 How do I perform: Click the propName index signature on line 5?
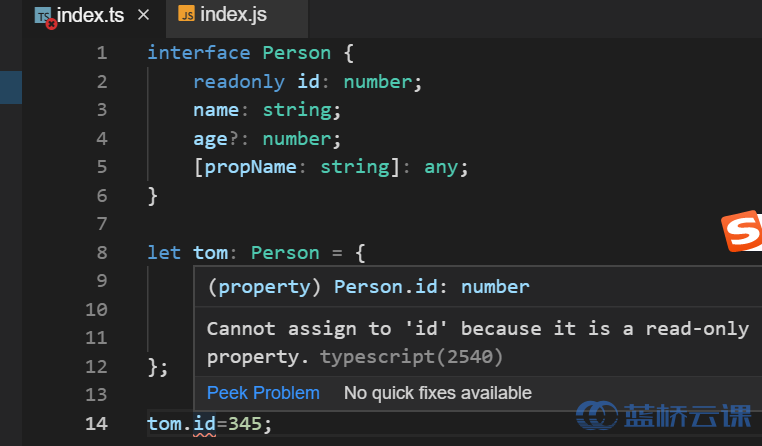250,167
